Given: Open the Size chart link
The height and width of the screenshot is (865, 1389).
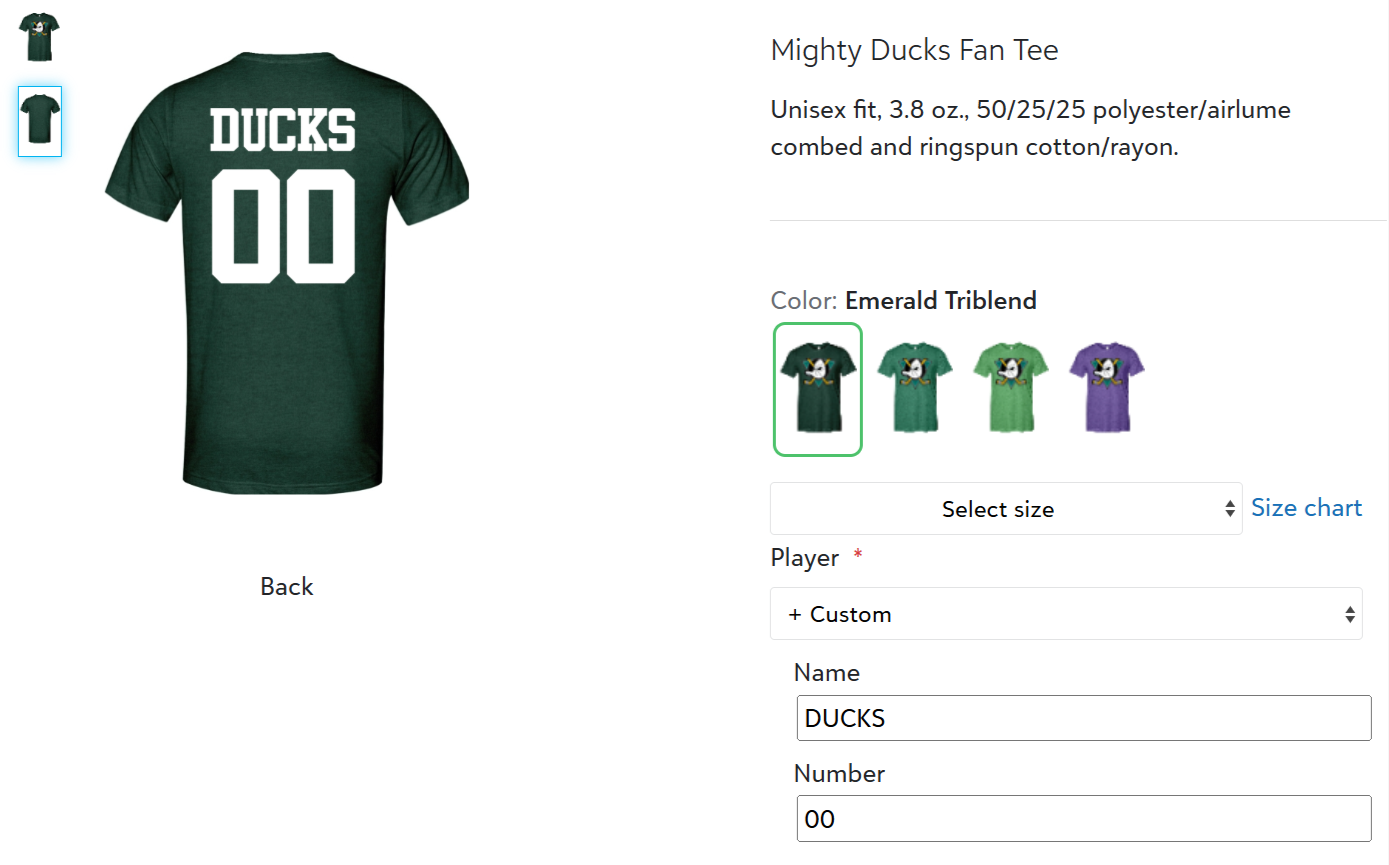Looking at the screenshot, I should [x=1306, y=508].
